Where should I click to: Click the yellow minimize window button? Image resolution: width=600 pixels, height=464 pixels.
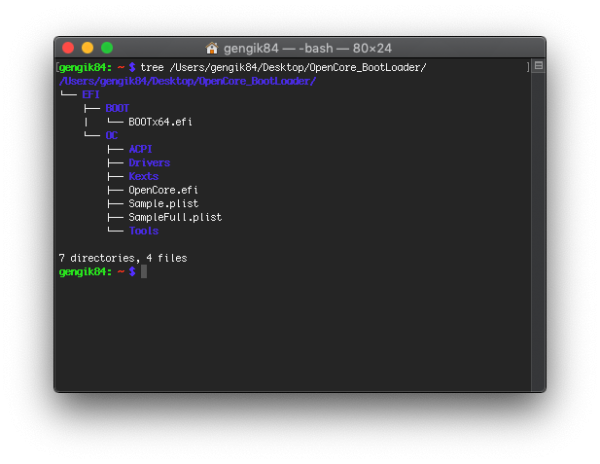pos(88,48)
